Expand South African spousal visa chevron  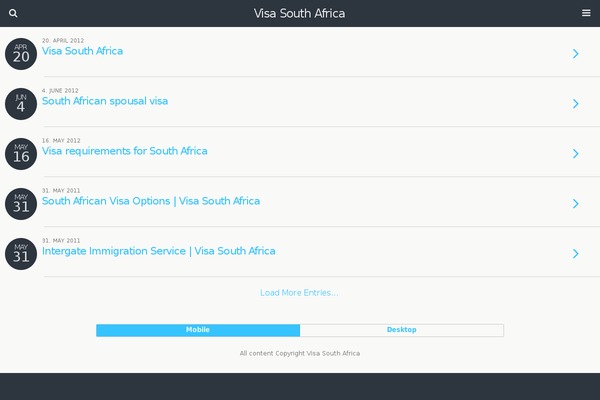576,104
